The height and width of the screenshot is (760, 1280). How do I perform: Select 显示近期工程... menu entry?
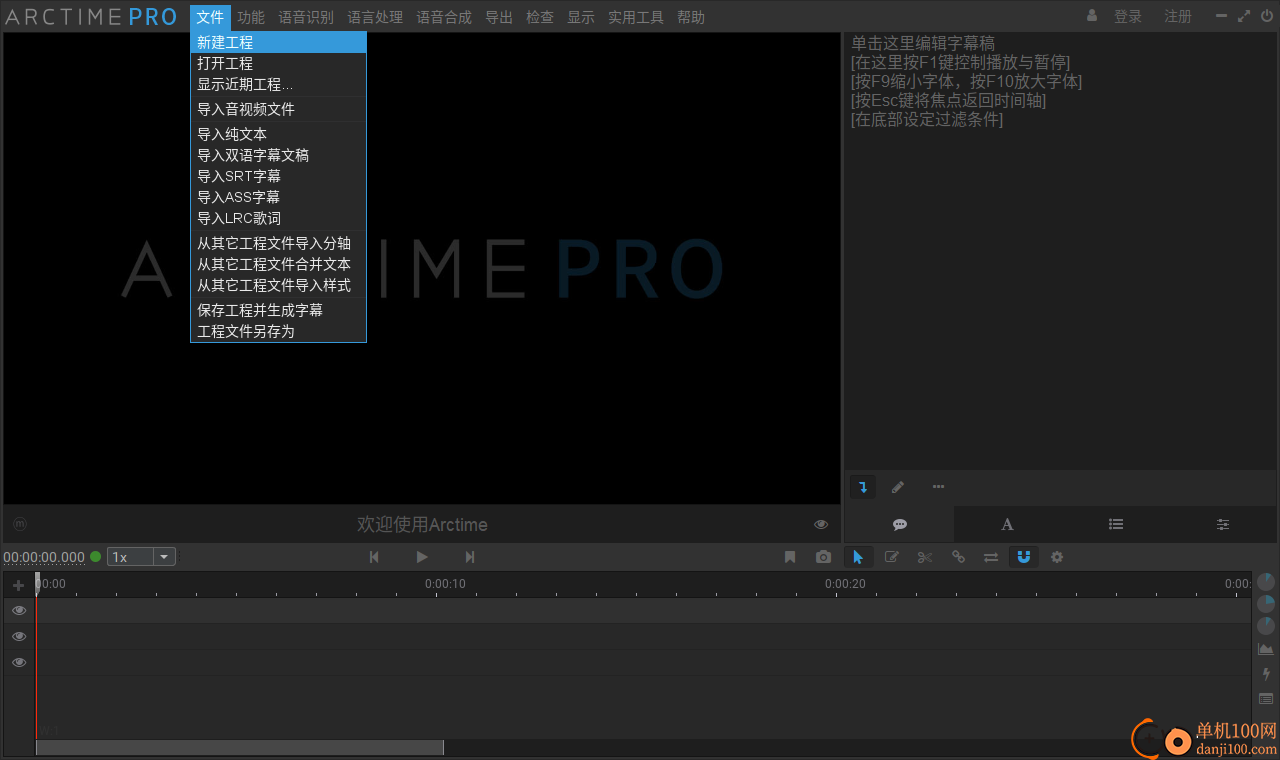(278, 84)
